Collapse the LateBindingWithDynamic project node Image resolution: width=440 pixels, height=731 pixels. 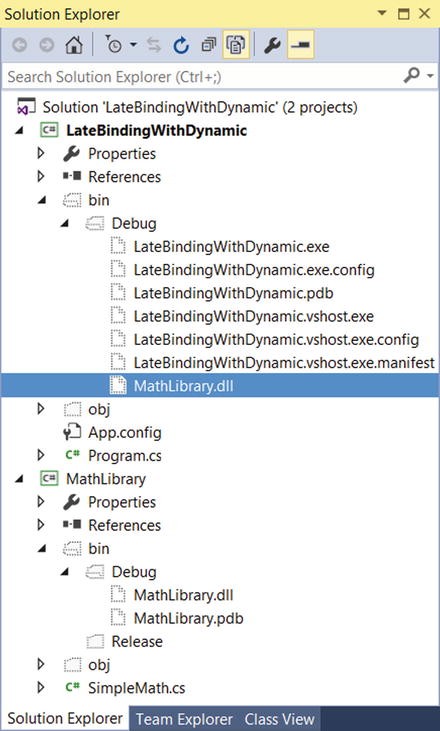click(x=19, y=131)
